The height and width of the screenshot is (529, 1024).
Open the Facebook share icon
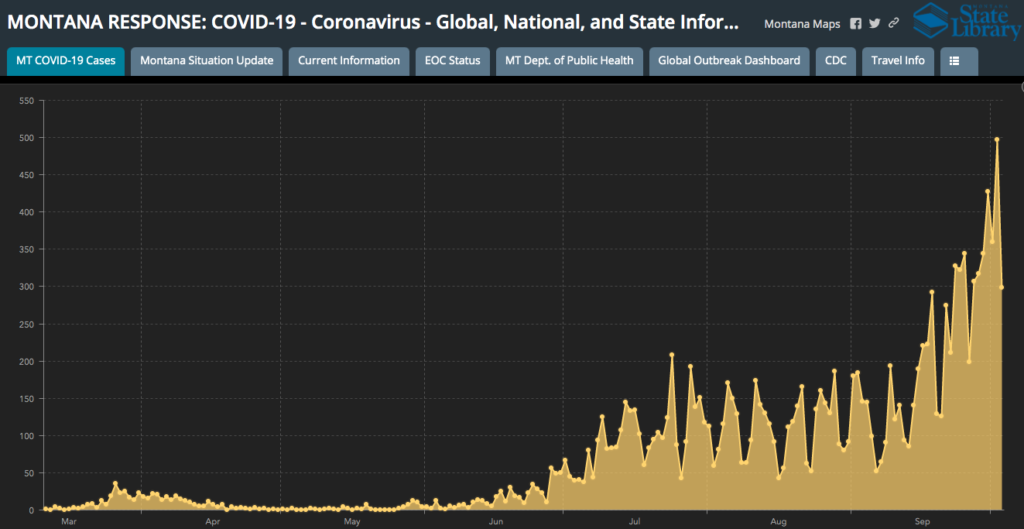coord(856,24)
